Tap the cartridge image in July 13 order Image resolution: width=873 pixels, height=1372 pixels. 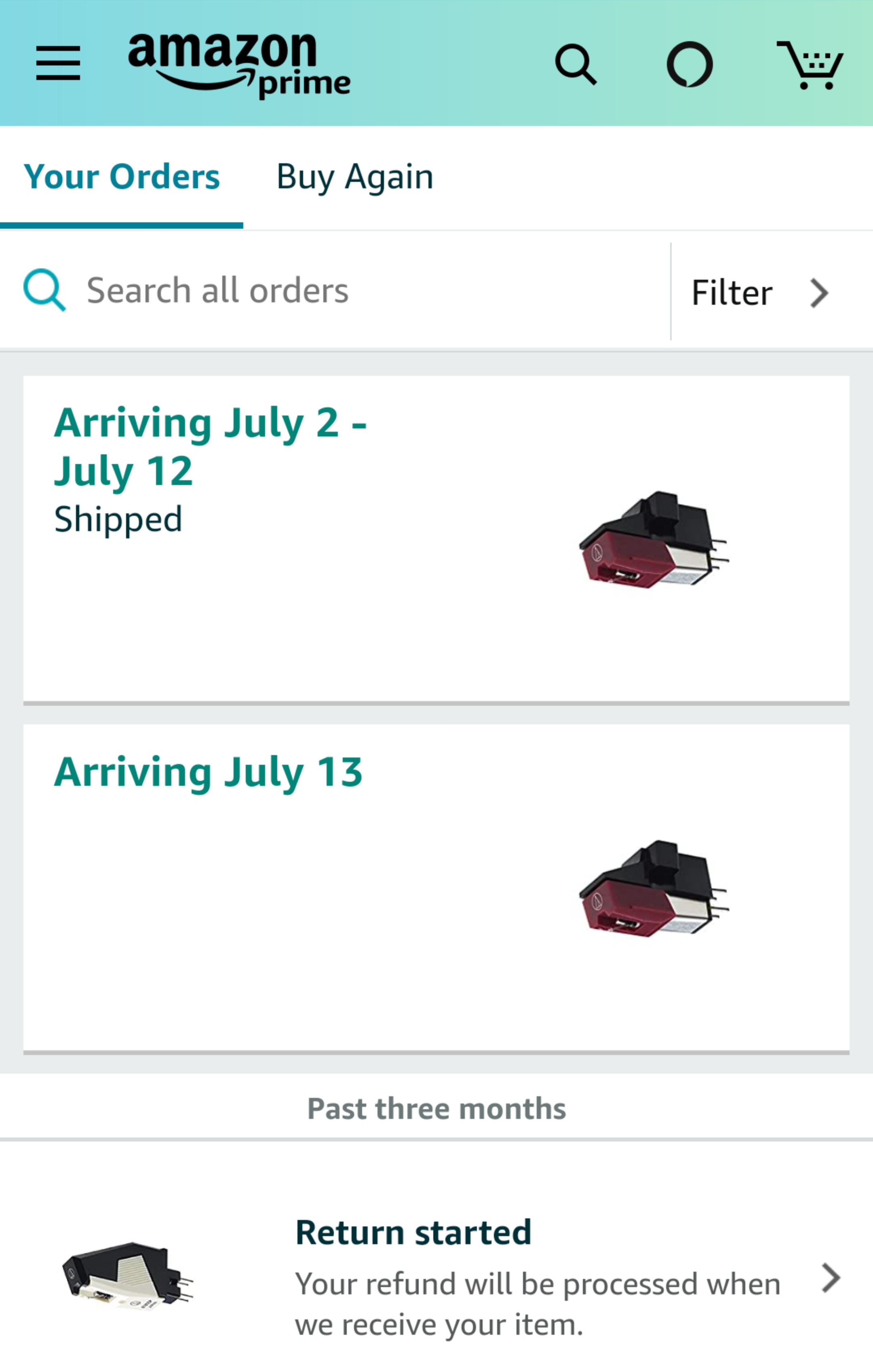654,888
